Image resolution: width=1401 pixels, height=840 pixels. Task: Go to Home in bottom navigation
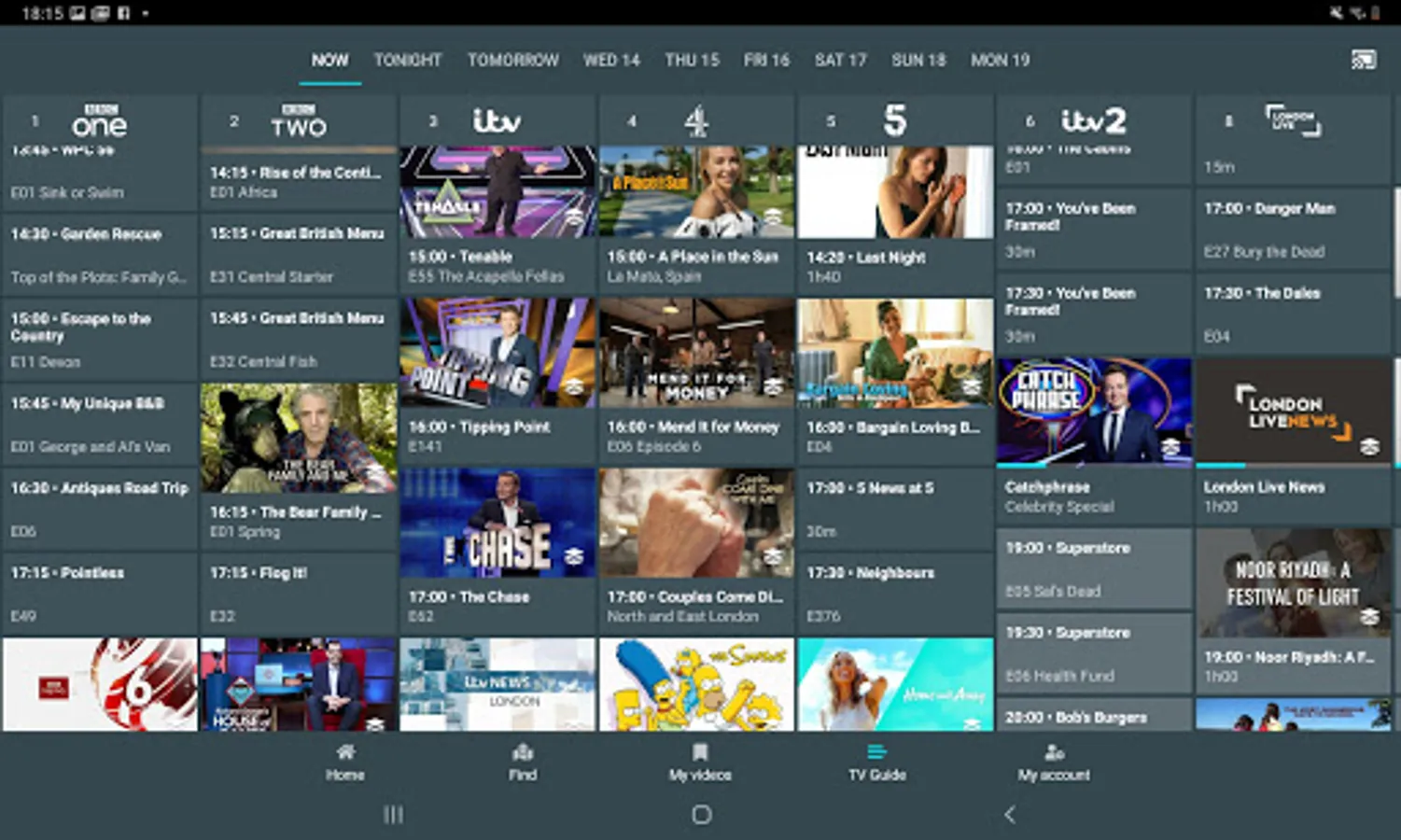click(x=345, y=763)
